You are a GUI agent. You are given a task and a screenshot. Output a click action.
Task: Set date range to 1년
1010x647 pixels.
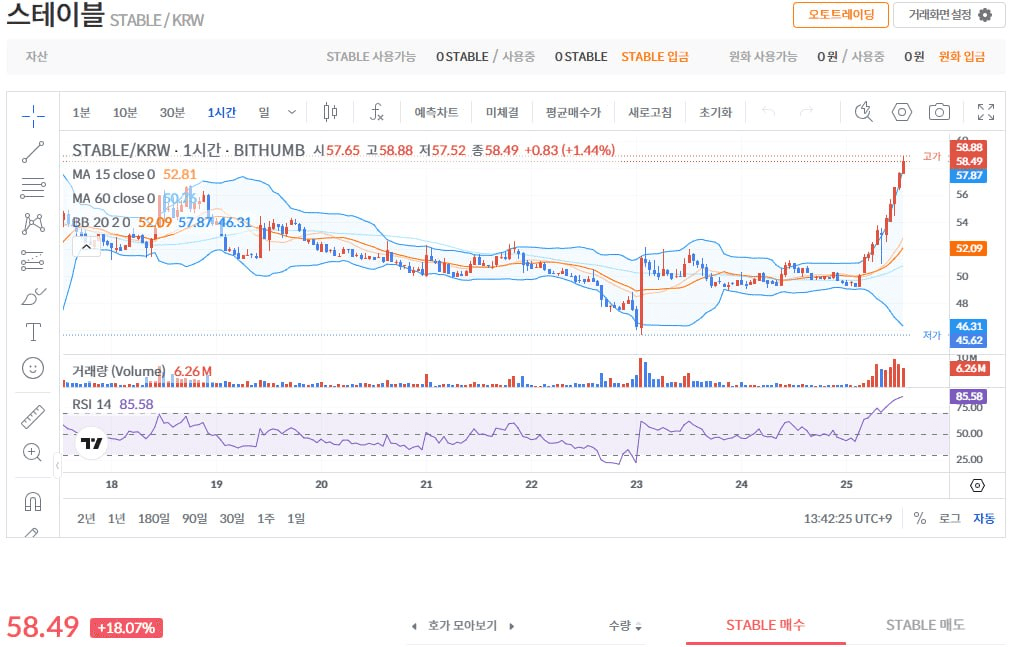[x=117, y=518]
